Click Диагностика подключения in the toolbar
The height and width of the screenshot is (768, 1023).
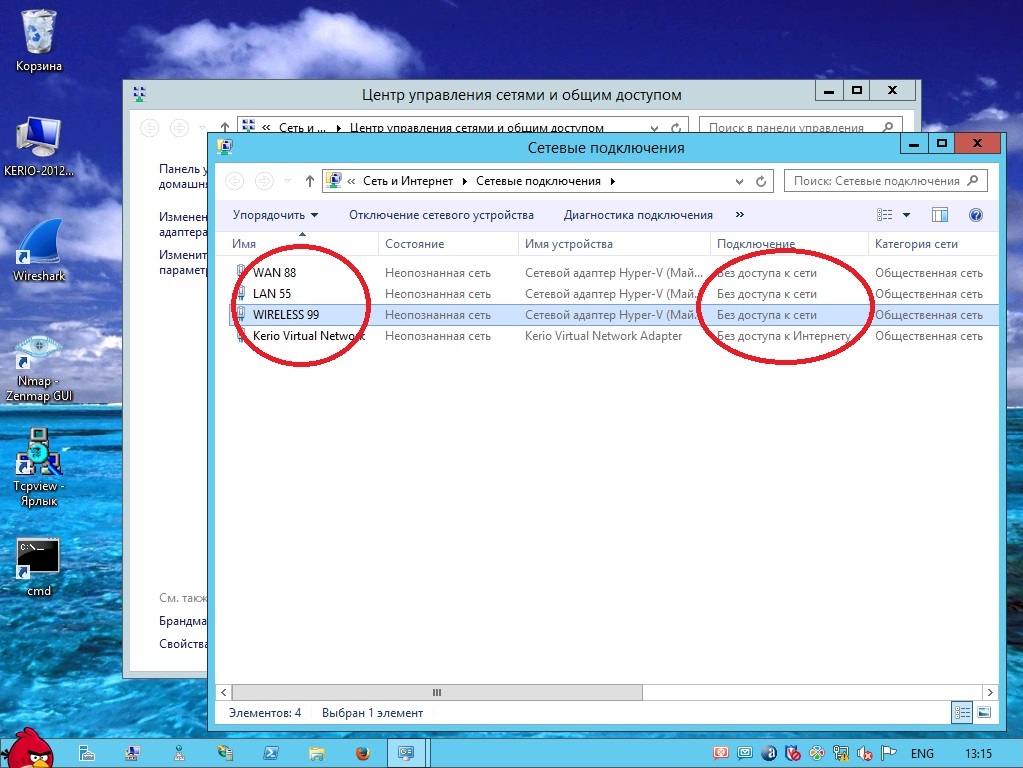point(638,215)
